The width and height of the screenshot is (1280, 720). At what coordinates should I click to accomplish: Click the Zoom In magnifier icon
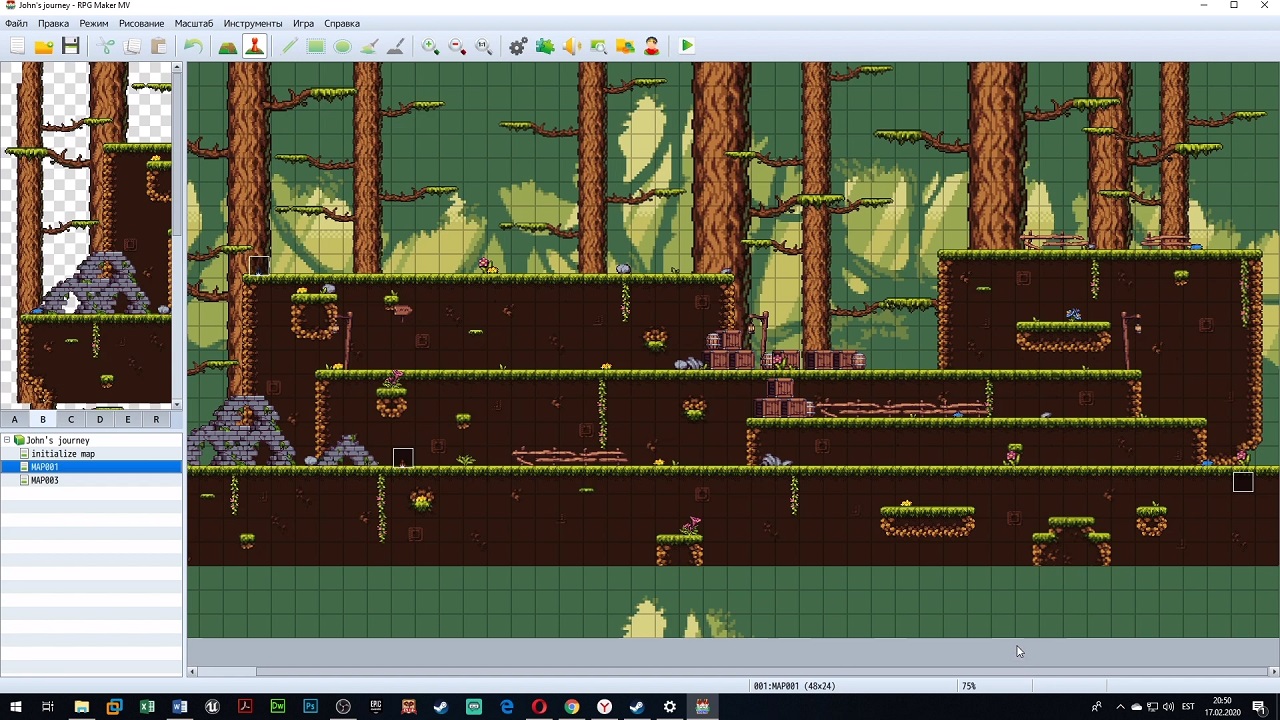click(430, 46)
